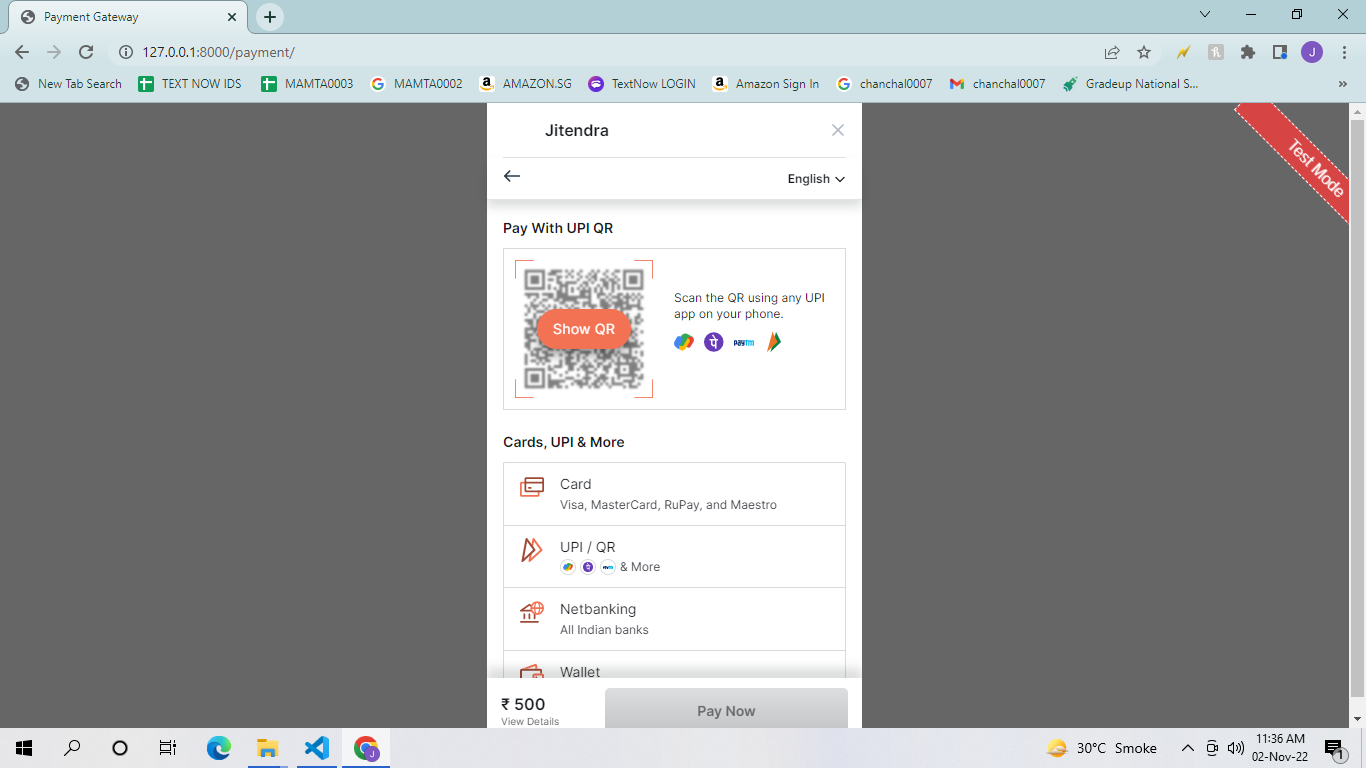The width and height of the screenshot is (1366, 768).
Task: Click the UPI / QR arrow icon
Action: point(530,552)
